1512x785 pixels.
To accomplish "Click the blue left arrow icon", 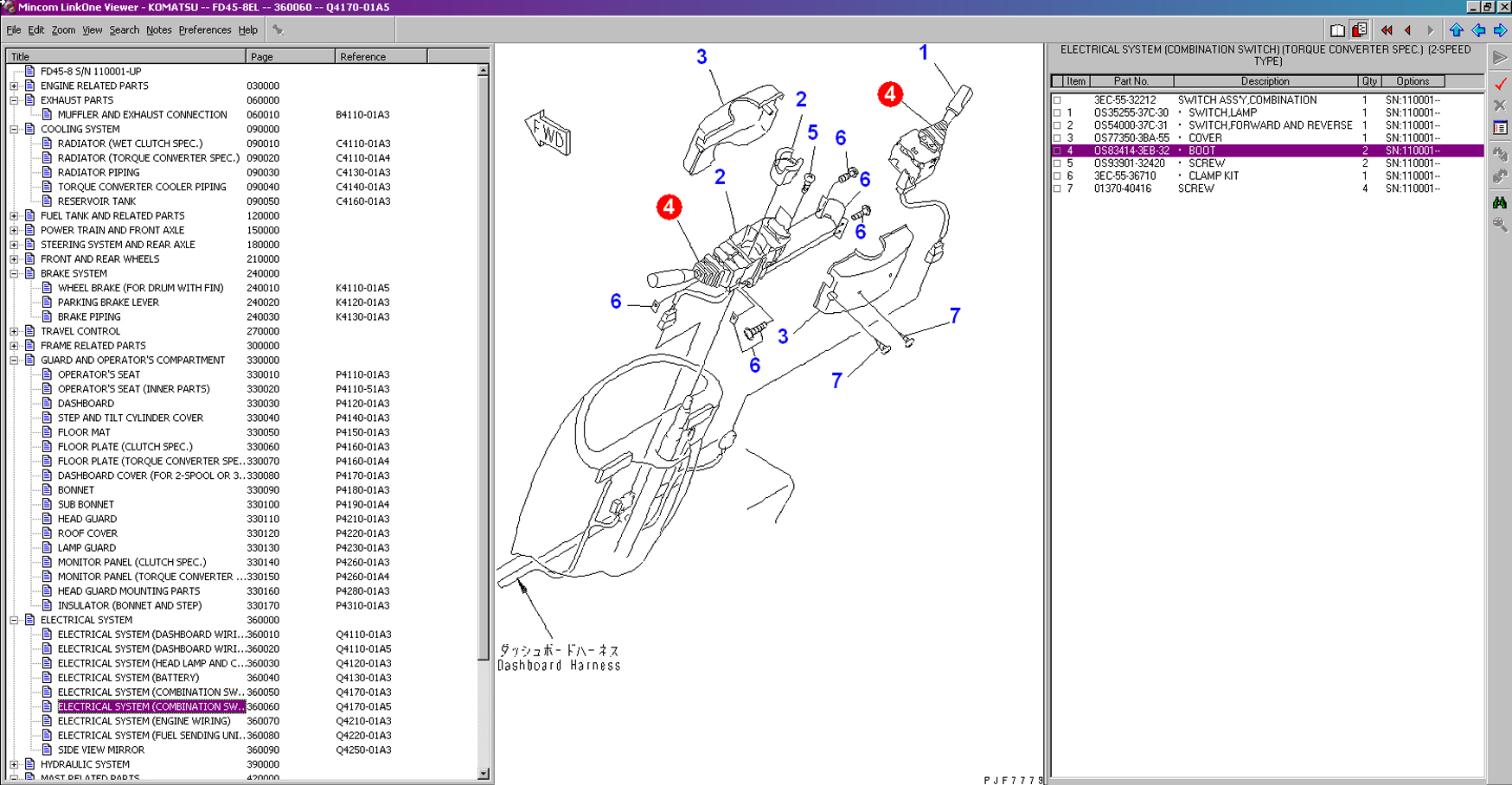I will coord(1478,30).
